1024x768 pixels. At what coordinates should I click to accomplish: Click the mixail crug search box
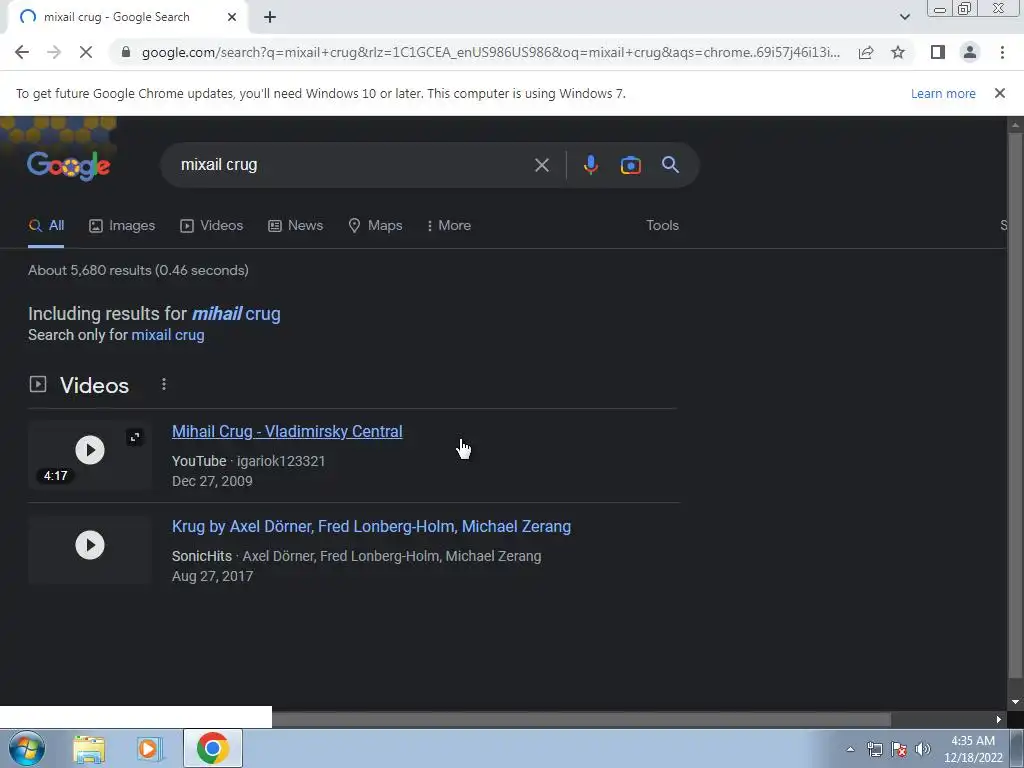pyautogui.click(x=353, y=165)
